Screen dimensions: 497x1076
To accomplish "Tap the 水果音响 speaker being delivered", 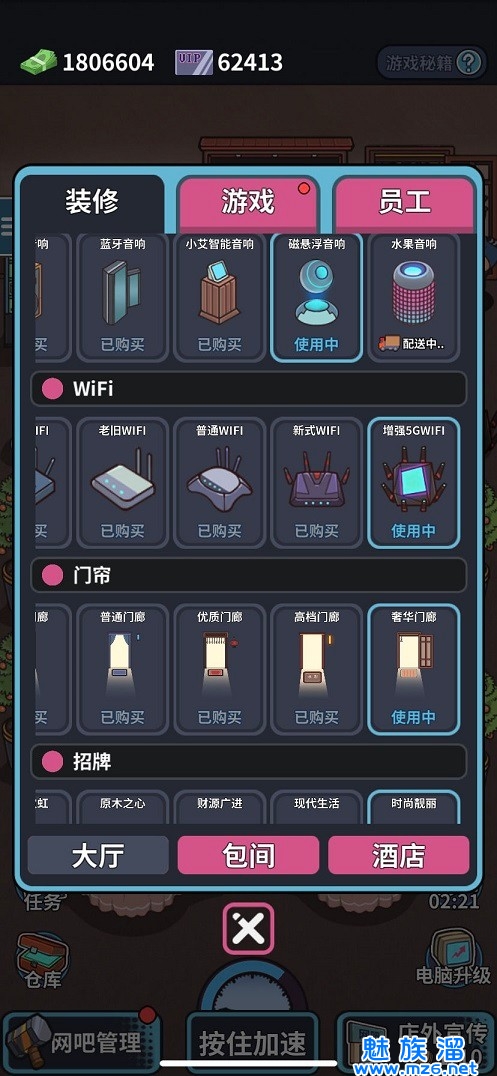I will pyautogui.click(x=413, y=297).
